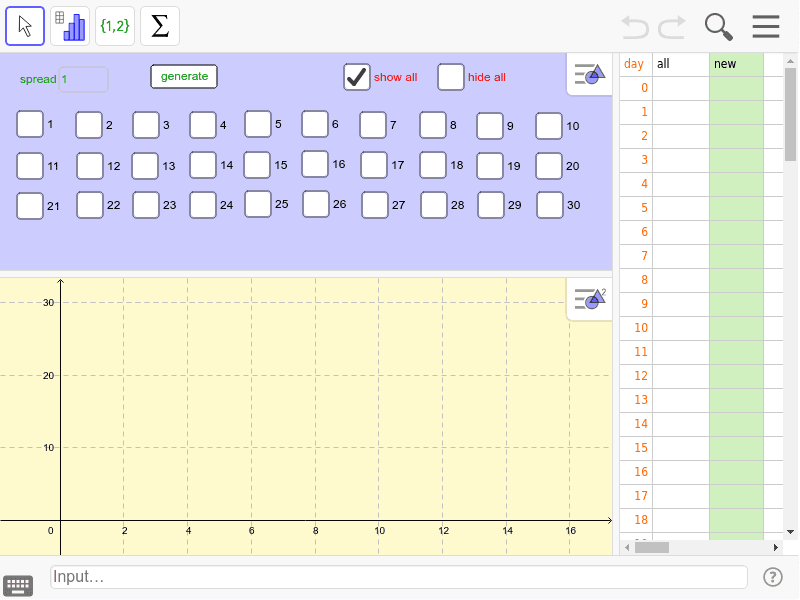This screenshot has width=800, height=600.
Task: Open the search magnifier
Action: [718, 27]
